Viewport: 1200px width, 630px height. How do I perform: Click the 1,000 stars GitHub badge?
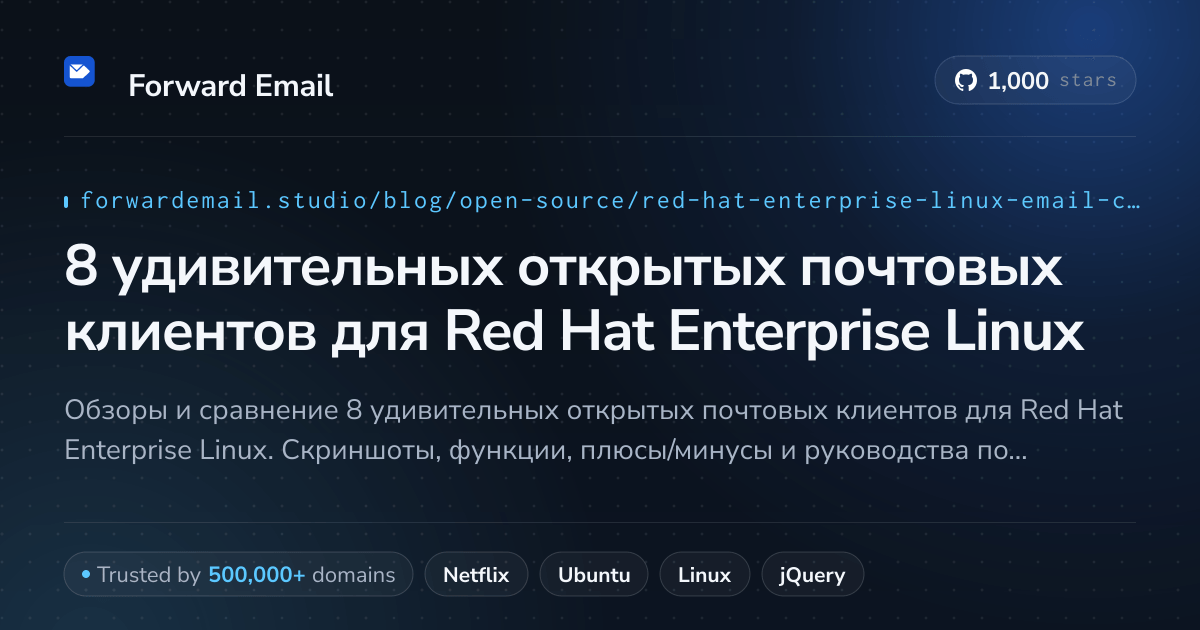1035,81
